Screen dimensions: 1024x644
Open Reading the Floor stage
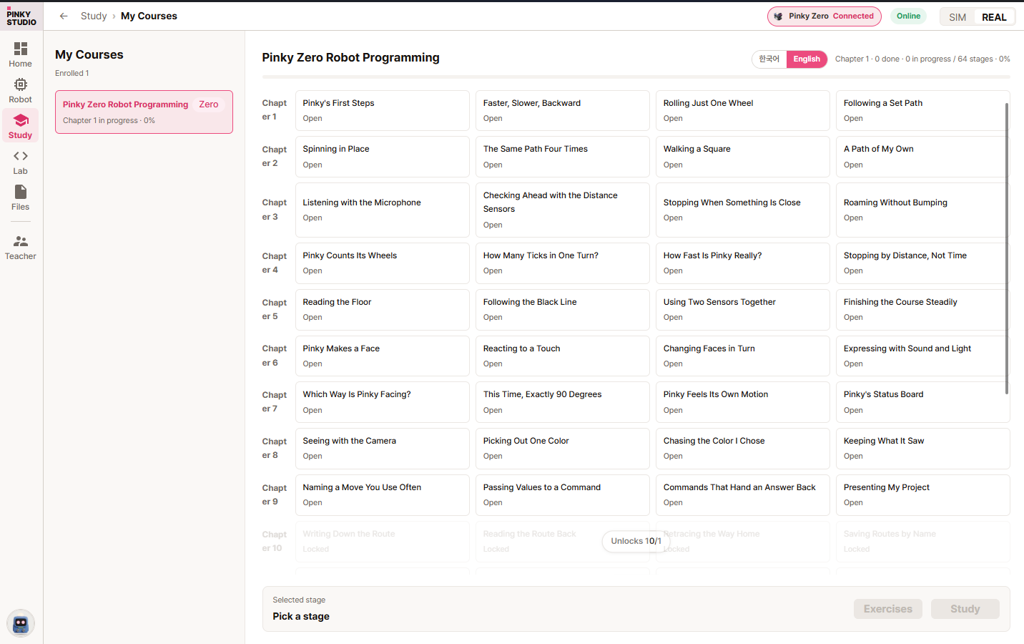(x=382, y=310)
